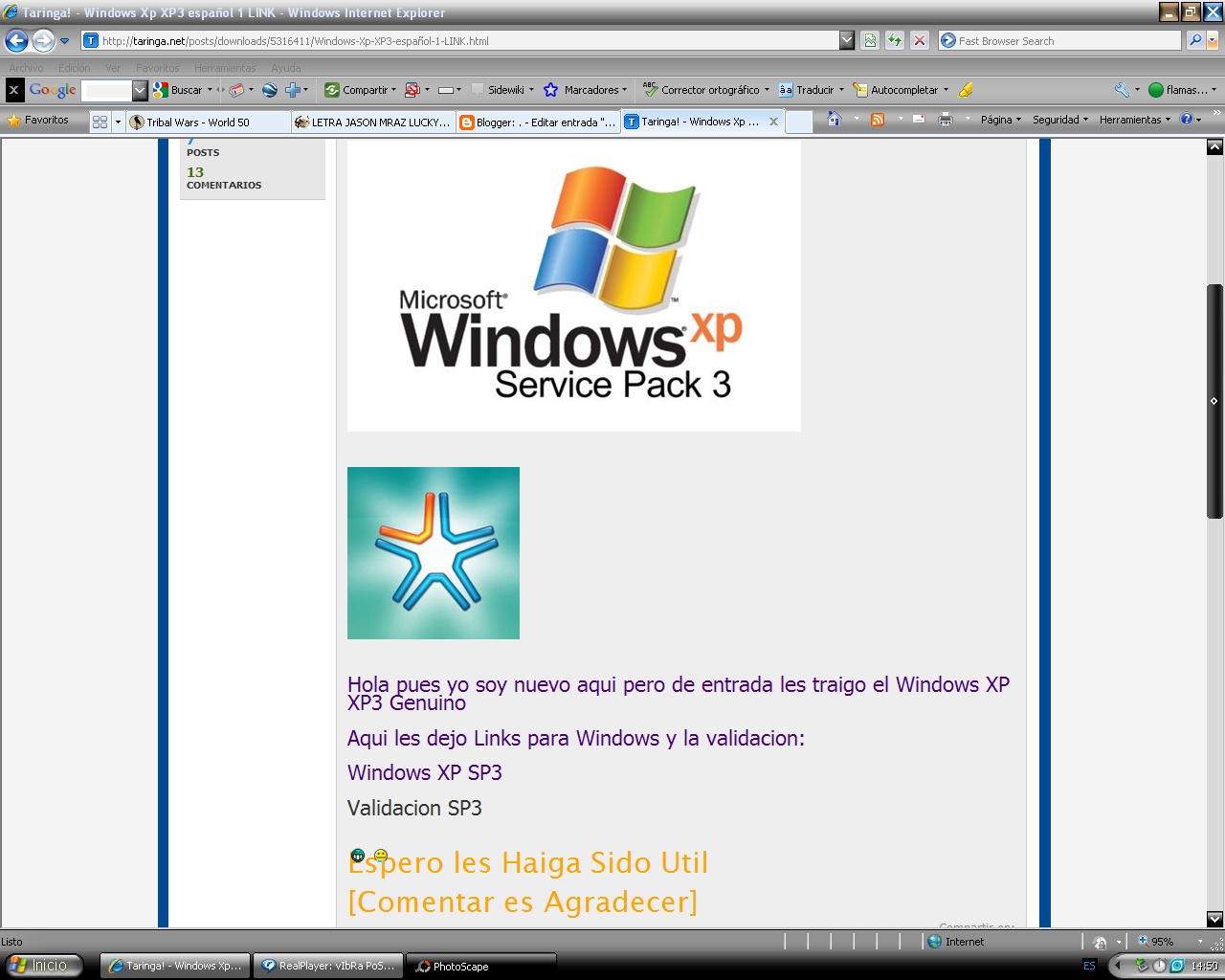Open the Página dropdown menu

tap(1000, 120)
